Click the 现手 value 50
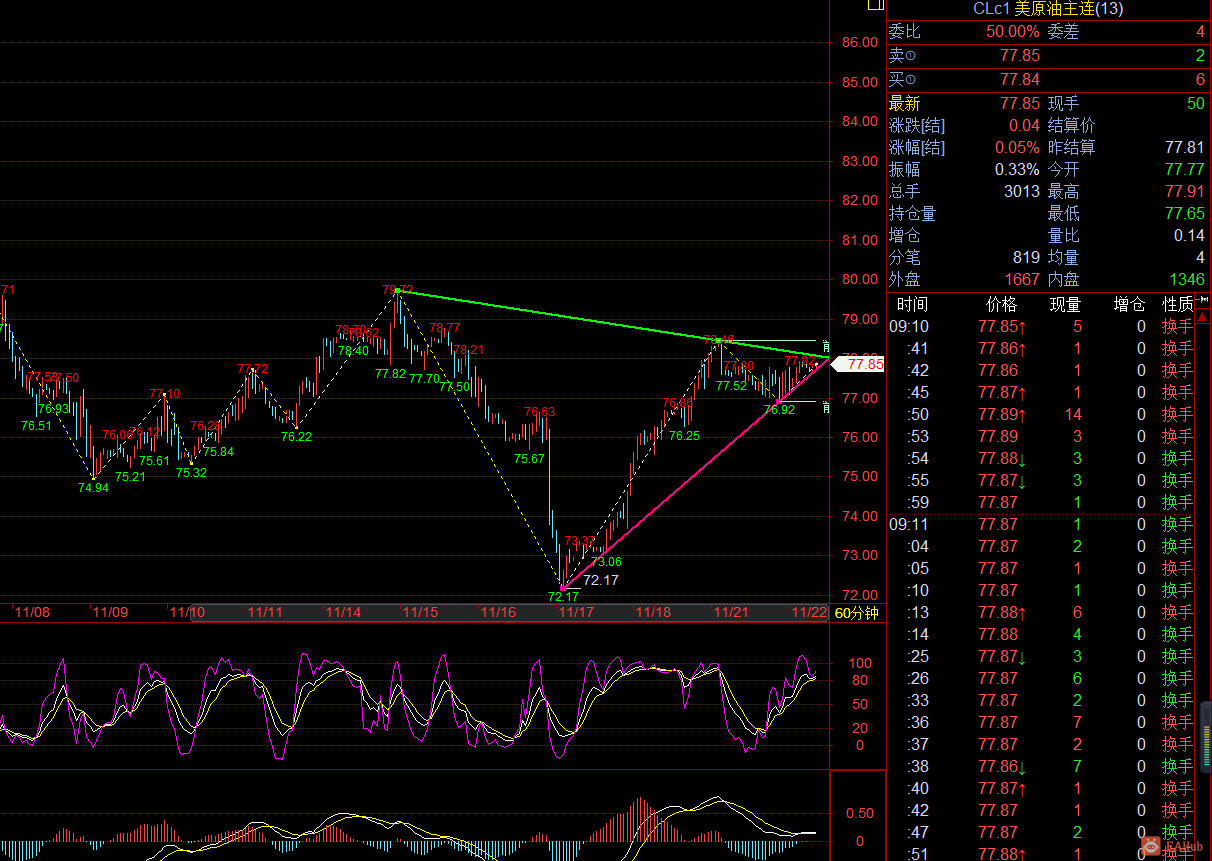The image size is (1212, 861). pyautogui.click(x=1196, y=104)
